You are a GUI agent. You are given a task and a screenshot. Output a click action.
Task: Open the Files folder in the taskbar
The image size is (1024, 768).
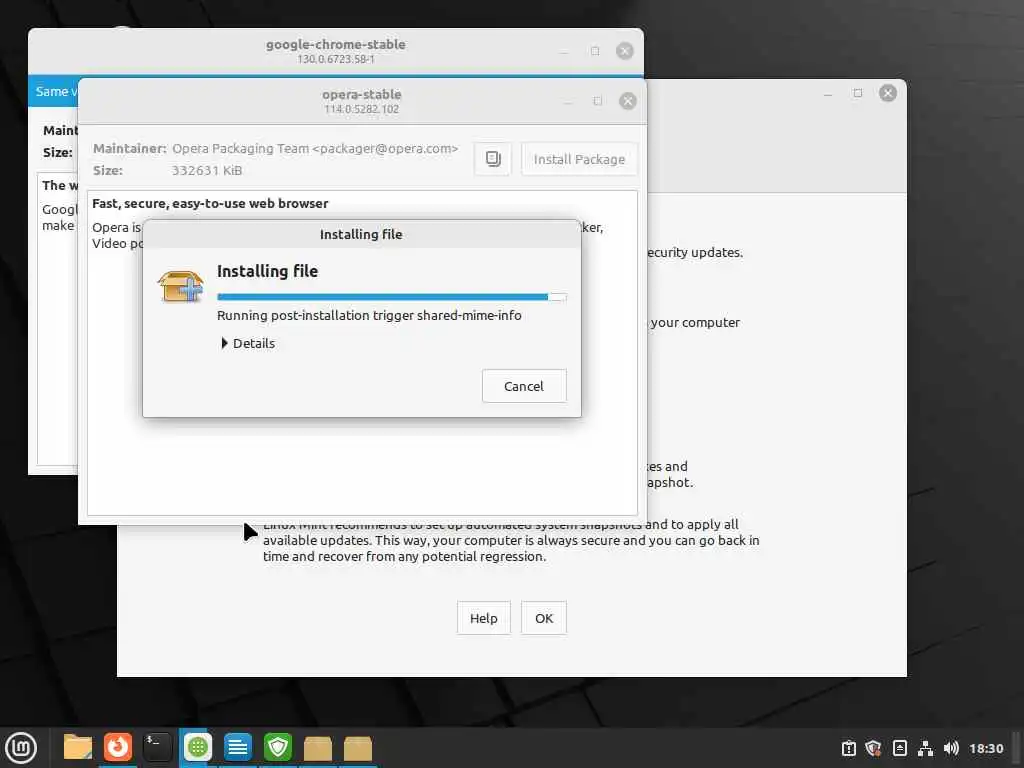coord(77,748)
